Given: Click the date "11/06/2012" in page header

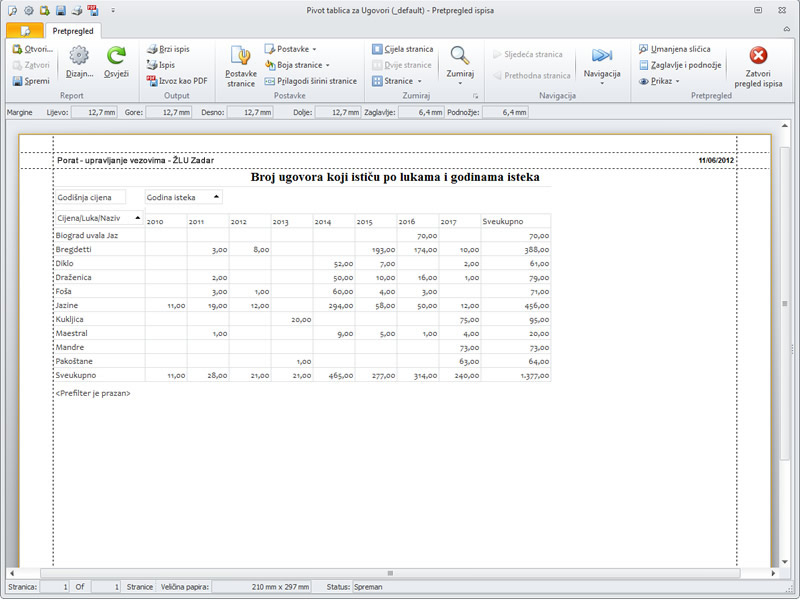Looking at the screenshot, I should pos(716,160).
